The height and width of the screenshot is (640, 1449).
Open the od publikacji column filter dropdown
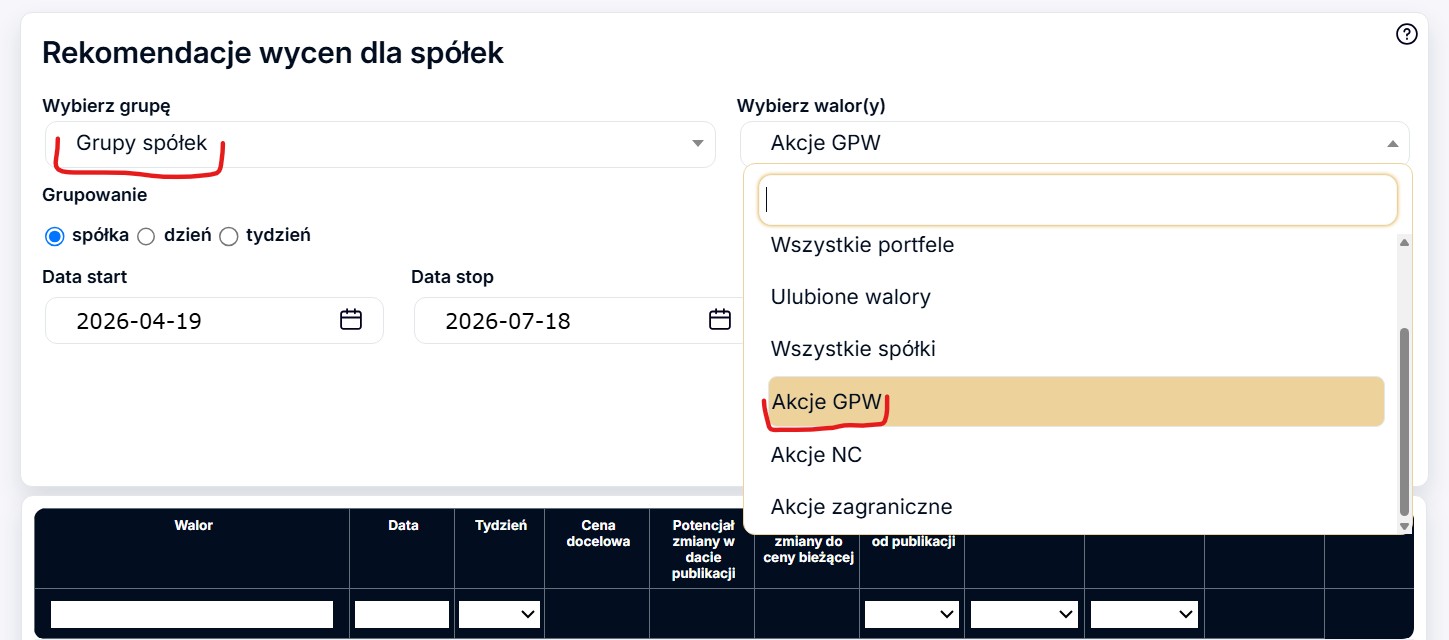(x=912, y=614)
